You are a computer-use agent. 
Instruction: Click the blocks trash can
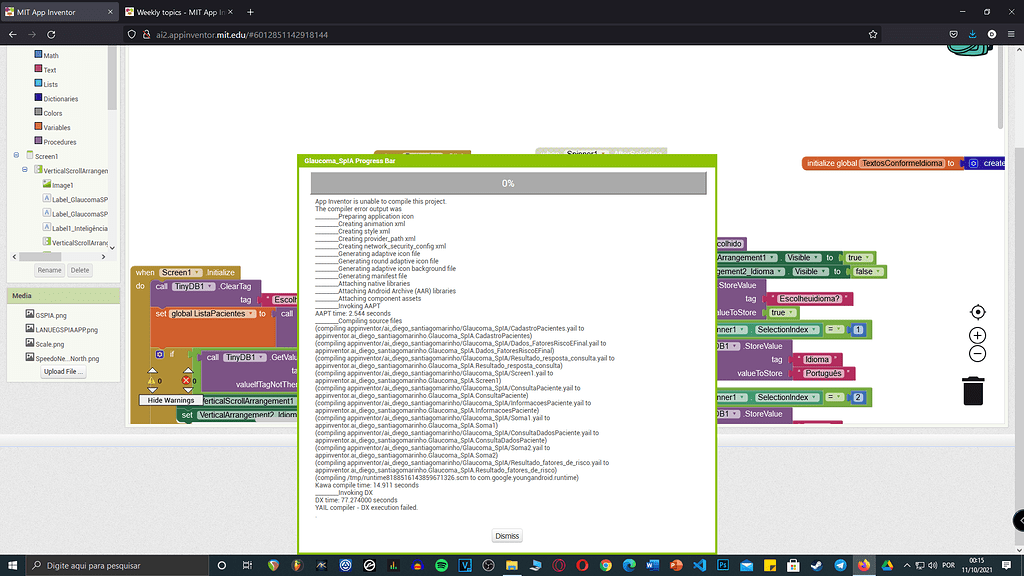click(973, 391)
